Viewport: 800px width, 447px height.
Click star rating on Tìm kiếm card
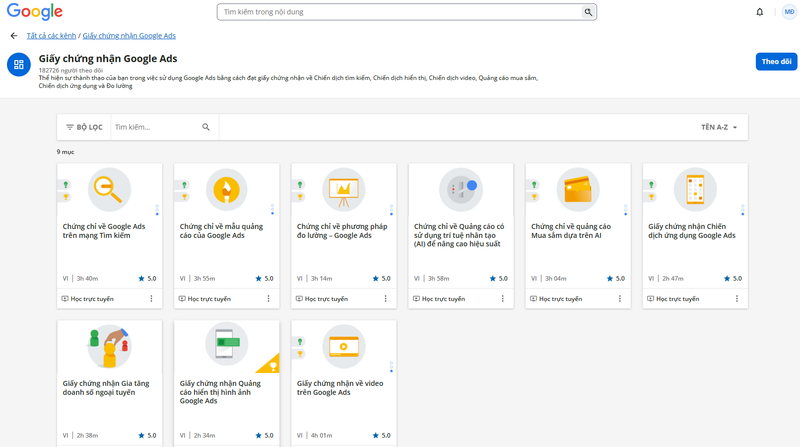(x=147, y=279)
